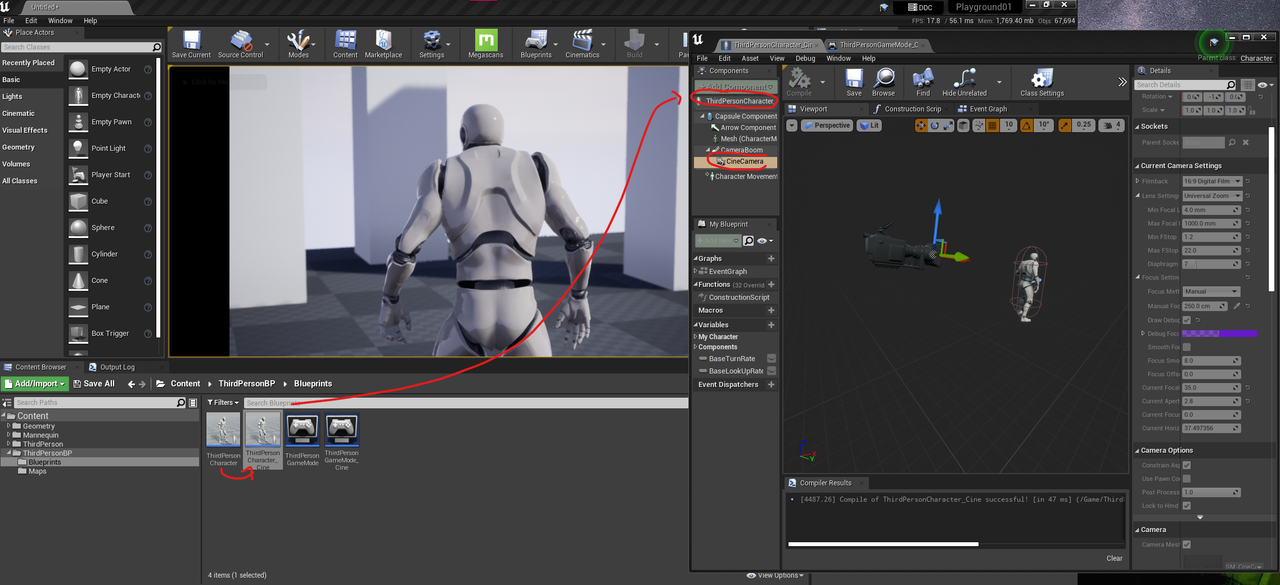Open Source Control in the main toolbar
This screenshot has height=585, width=1280.
(x=240, y=44)
